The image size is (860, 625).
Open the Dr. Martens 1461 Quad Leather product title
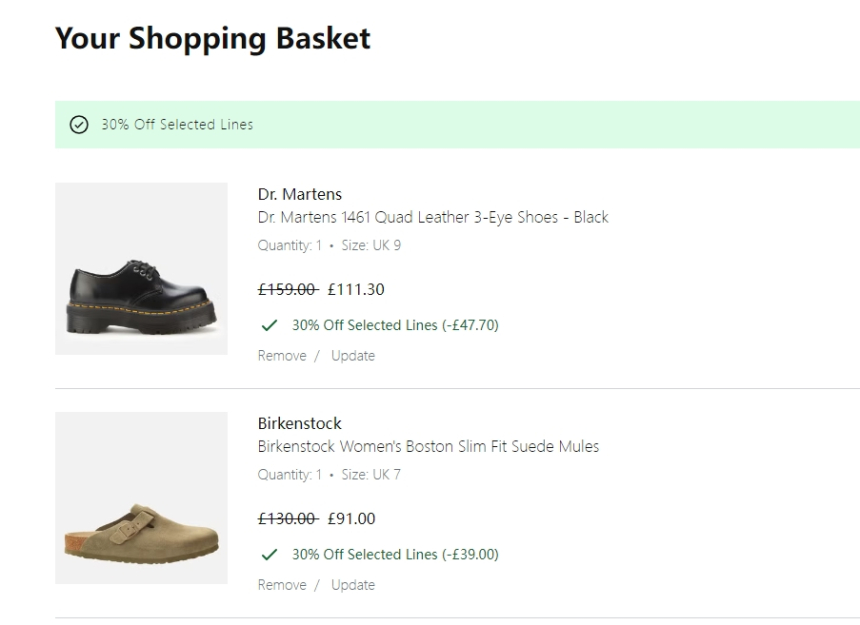(x=433, y=217)
